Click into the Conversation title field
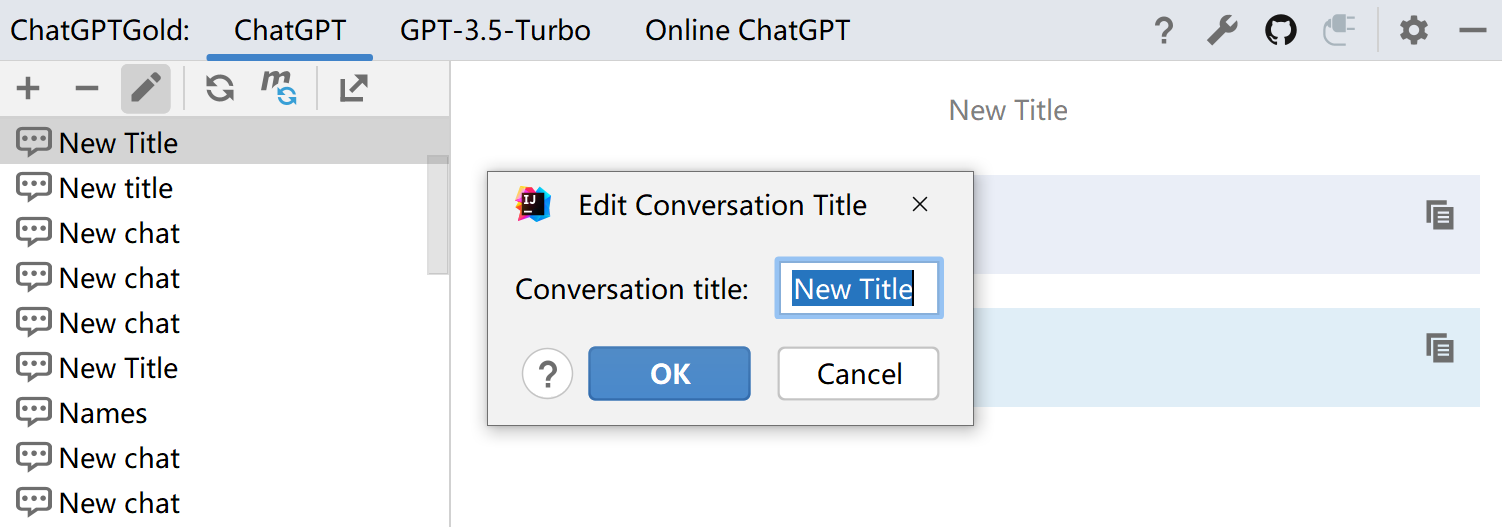Screen dimensions: 1502x527 859,289
